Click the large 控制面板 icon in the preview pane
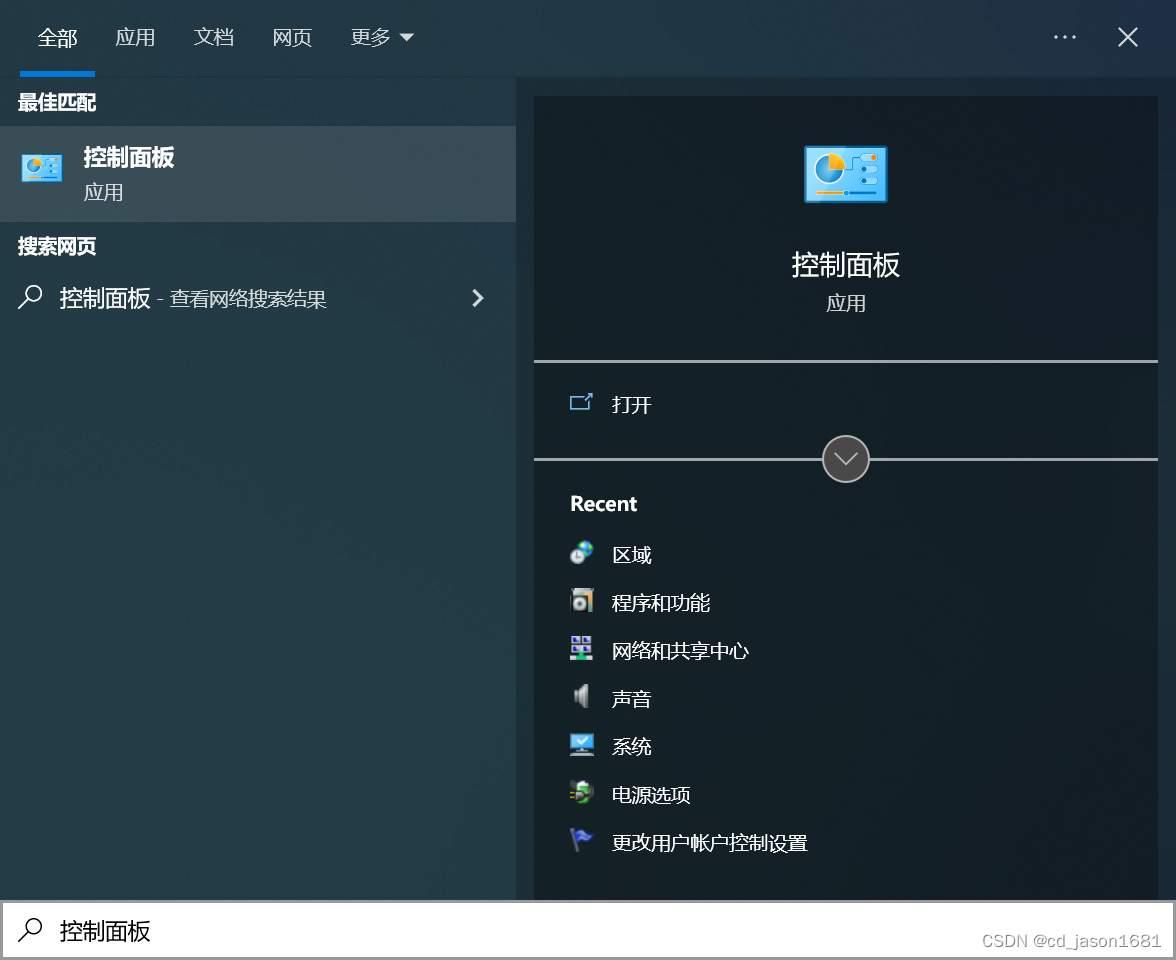 point(845,174)
